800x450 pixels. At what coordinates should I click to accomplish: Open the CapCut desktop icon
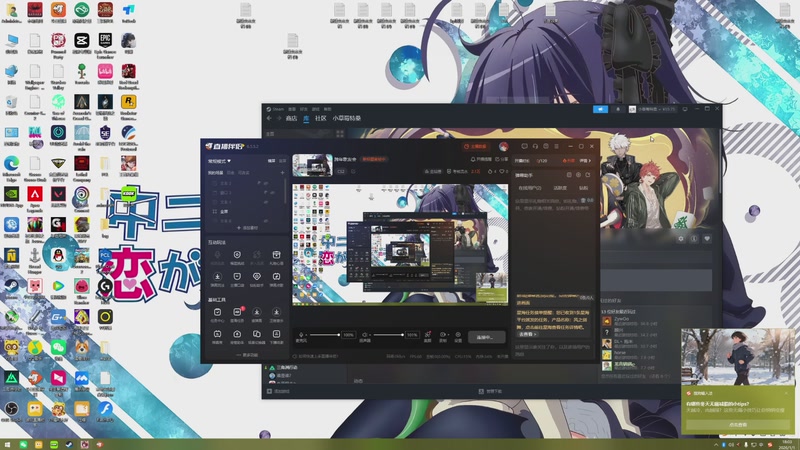click(x=82, y=40)
